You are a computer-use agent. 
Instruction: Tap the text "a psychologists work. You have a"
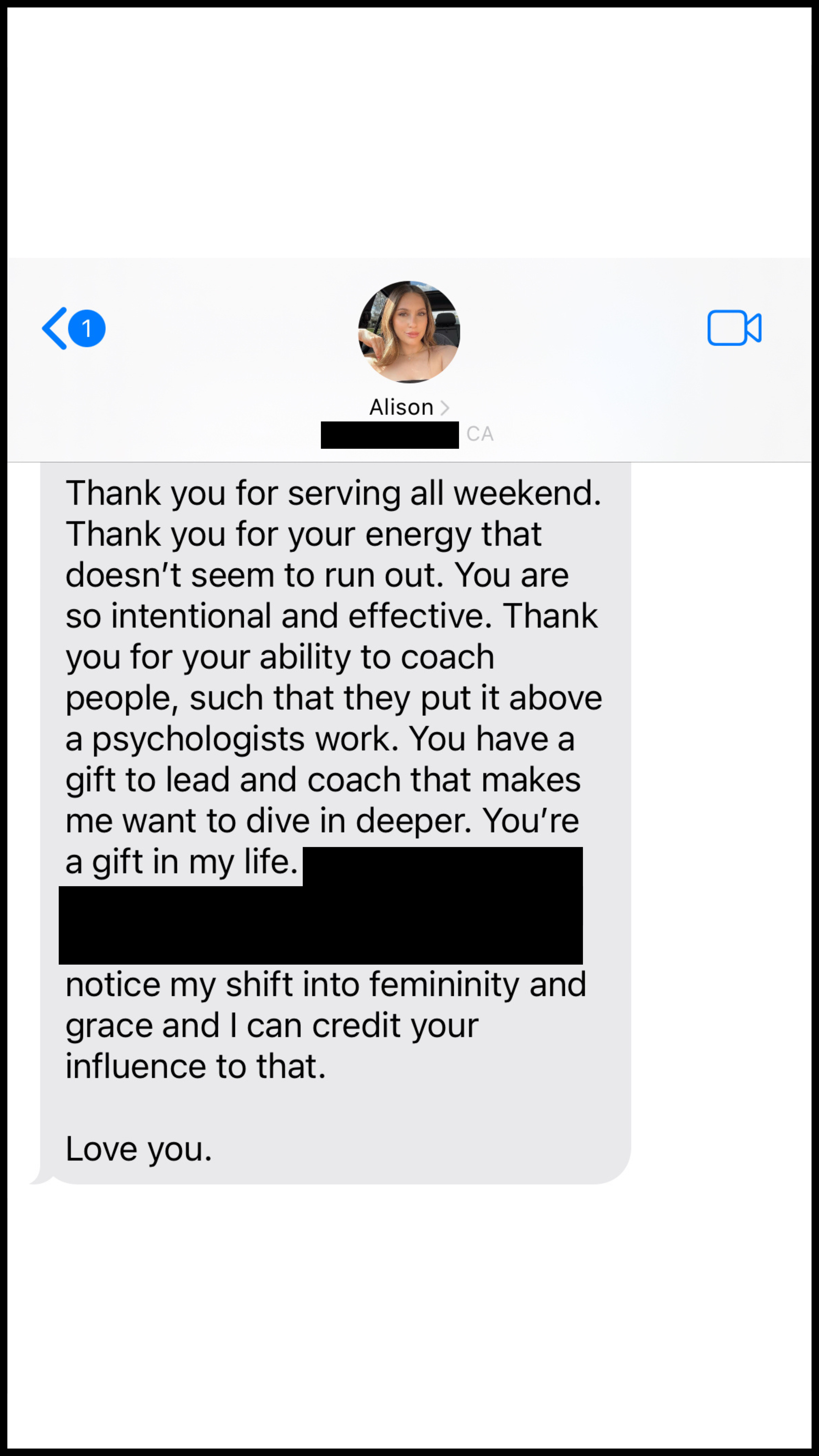tap(320, 739)
